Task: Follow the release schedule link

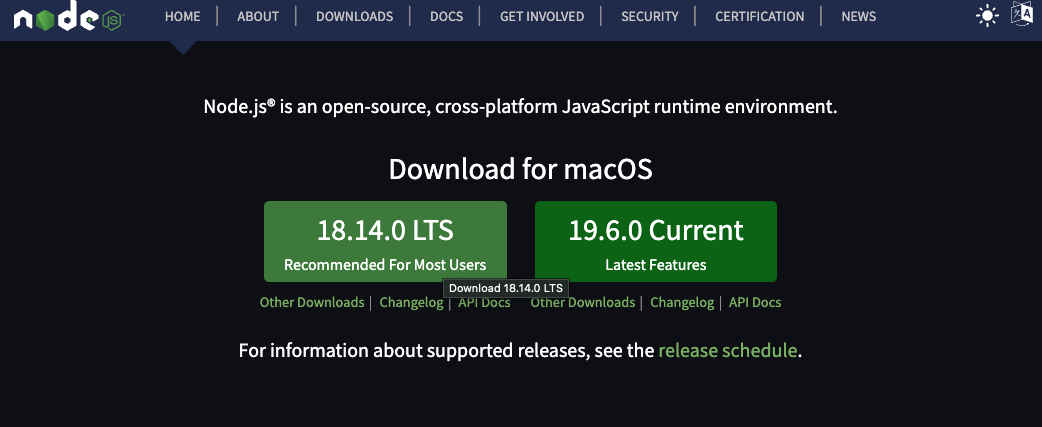Action: coord(727,351)
